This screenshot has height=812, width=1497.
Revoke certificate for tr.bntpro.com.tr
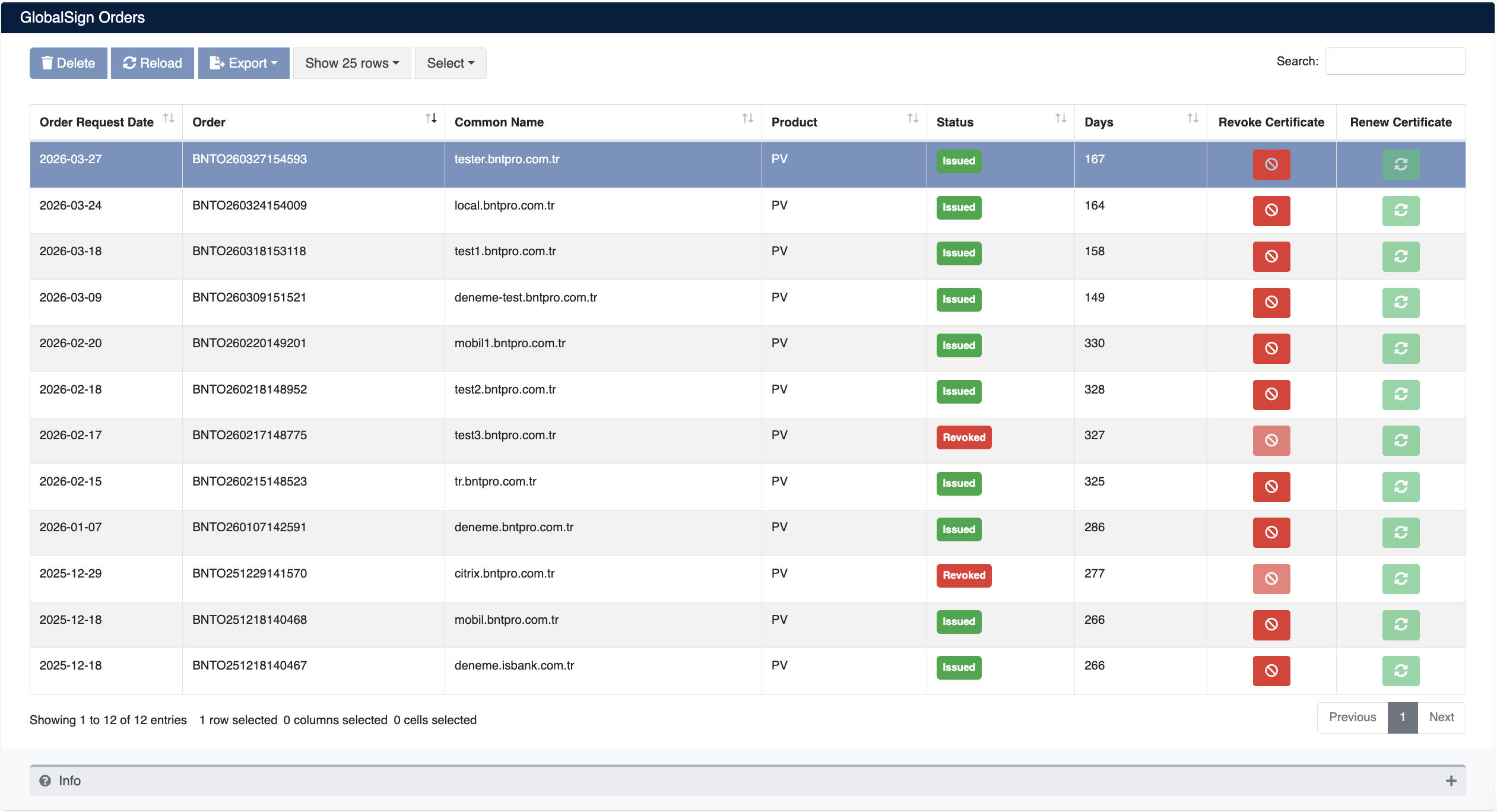1271,487
